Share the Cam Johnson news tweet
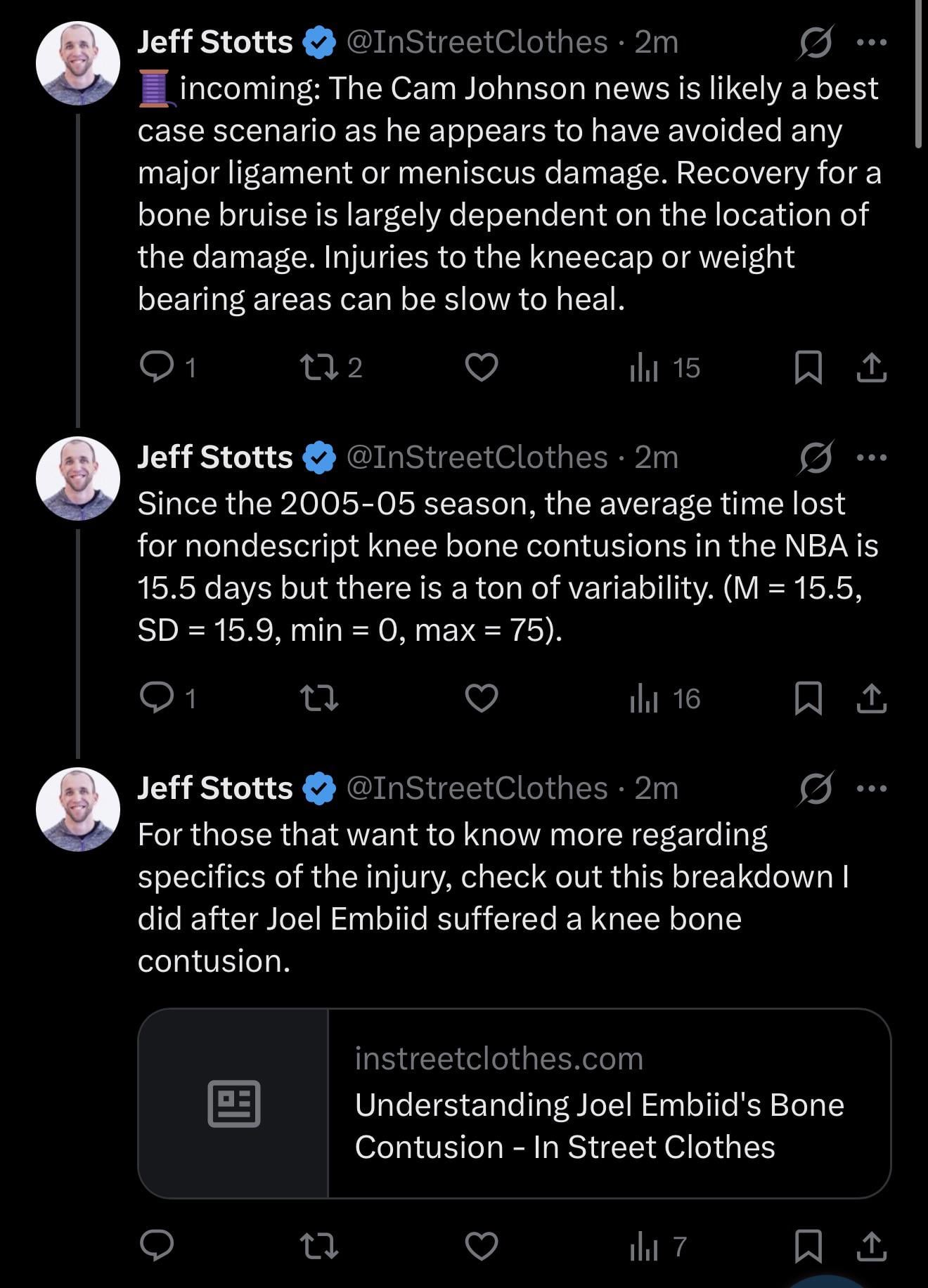This screenshot has height=1288, width=928. pos(871,367)
